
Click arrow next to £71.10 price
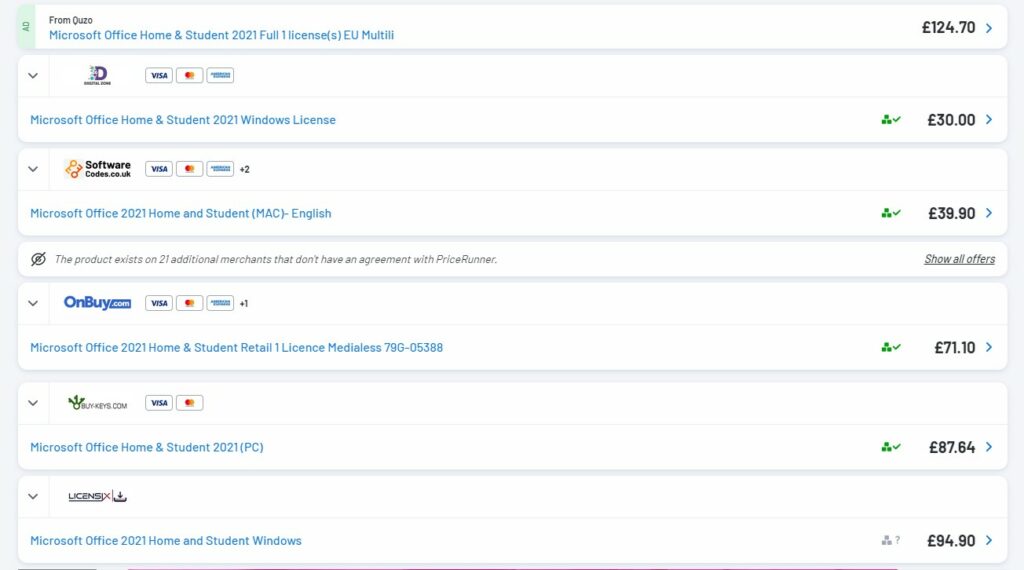point(989,347)
